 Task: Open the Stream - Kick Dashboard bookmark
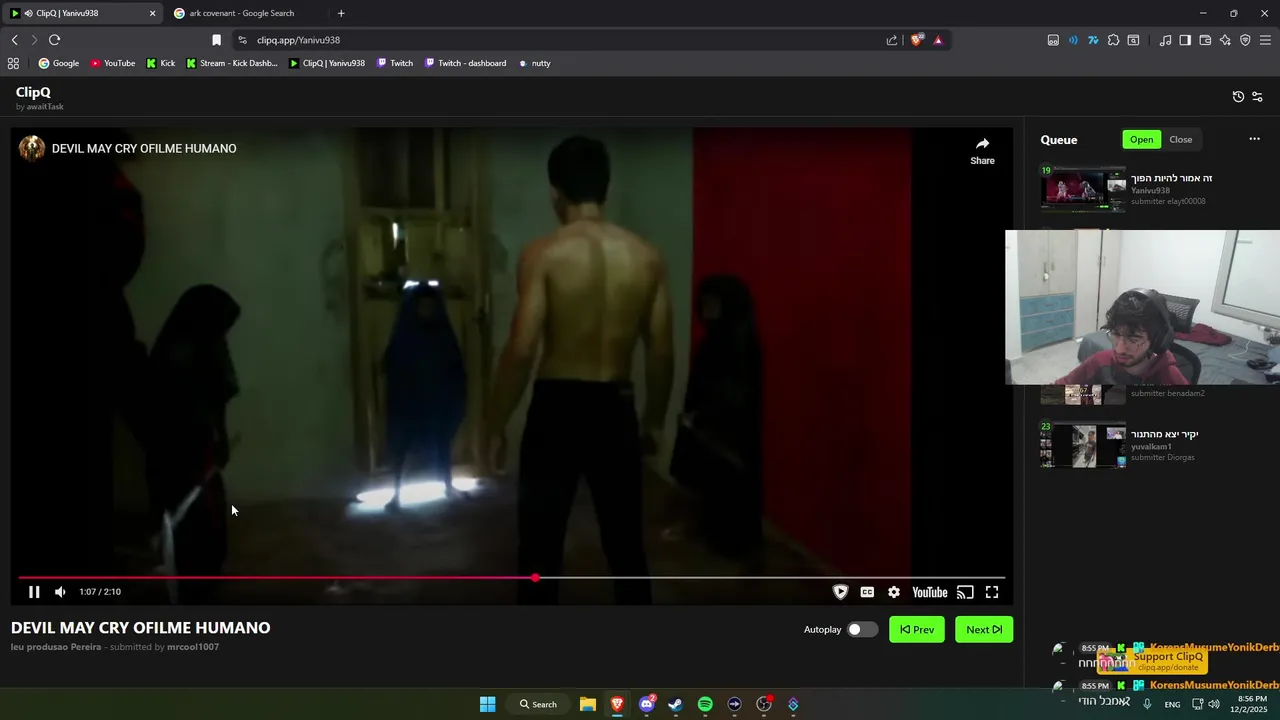pyautogui.click(x=232, y=63)
